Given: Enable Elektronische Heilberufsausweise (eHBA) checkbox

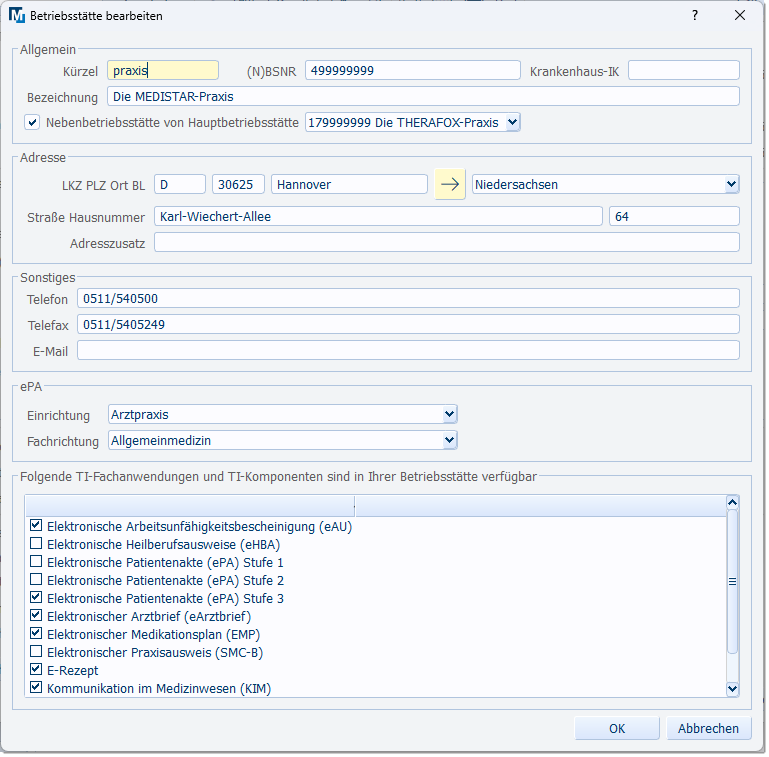Looking at the screenshot, I should tap(36, 544).
